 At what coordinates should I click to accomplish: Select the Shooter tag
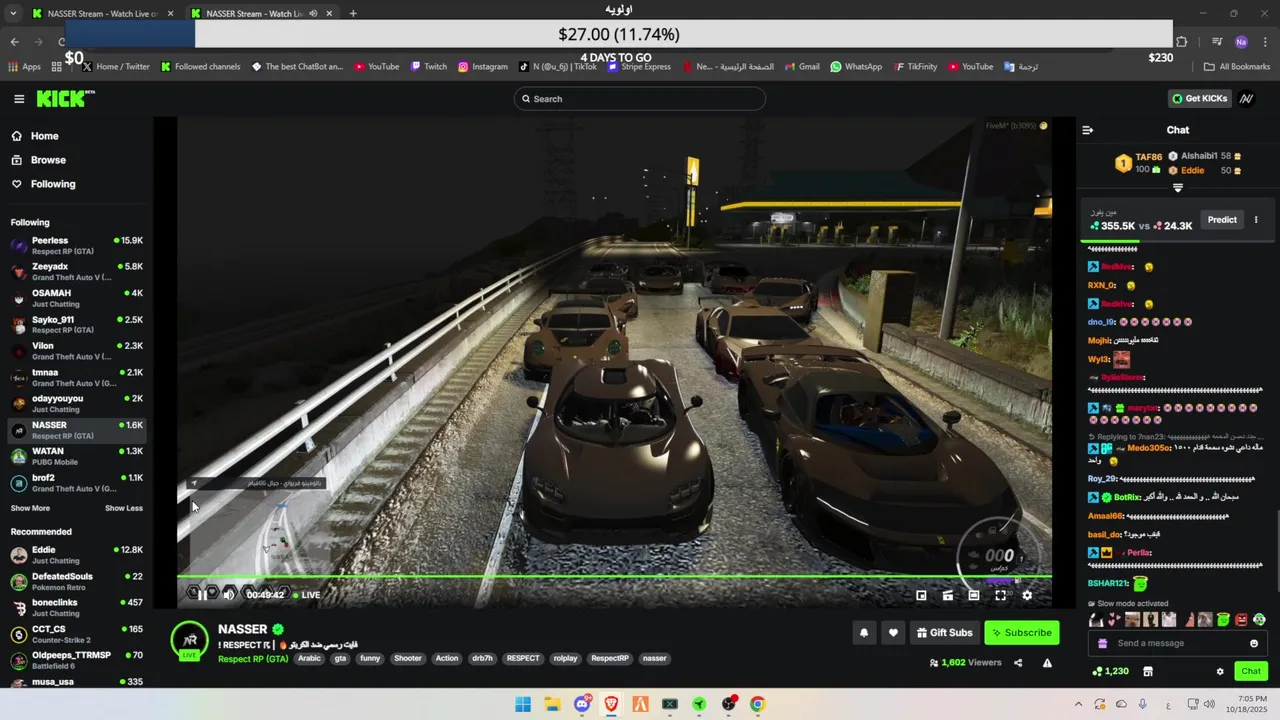(408, 659)
